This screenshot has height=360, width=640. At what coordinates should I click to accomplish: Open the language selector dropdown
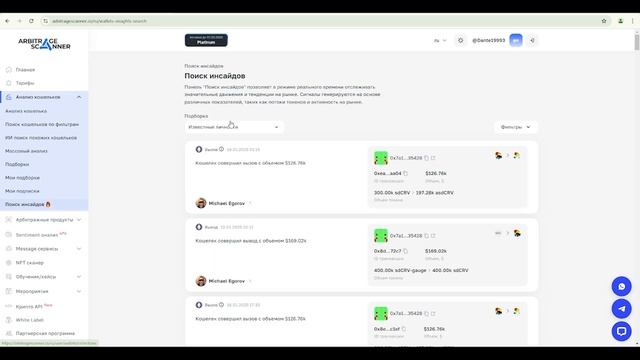point(440,40)
